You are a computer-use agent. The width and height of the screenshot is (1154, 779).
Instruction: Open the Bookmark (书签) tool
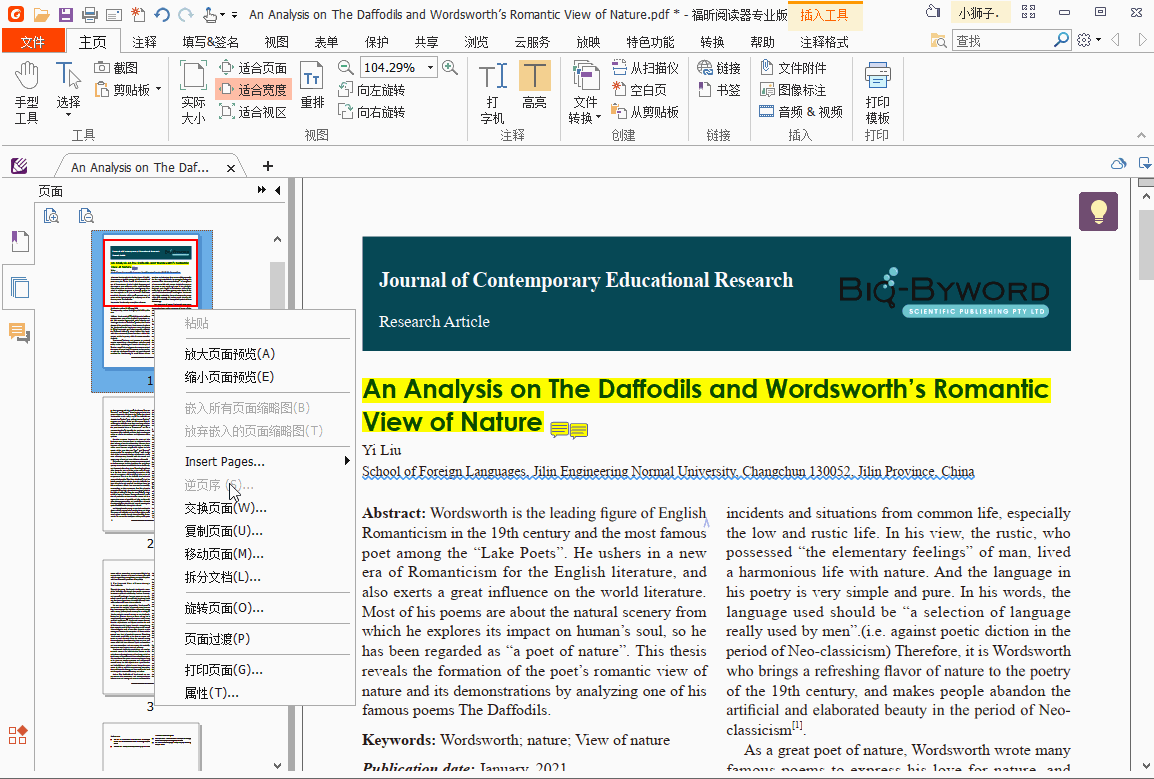pyautogui.click(x=719, y=90)
